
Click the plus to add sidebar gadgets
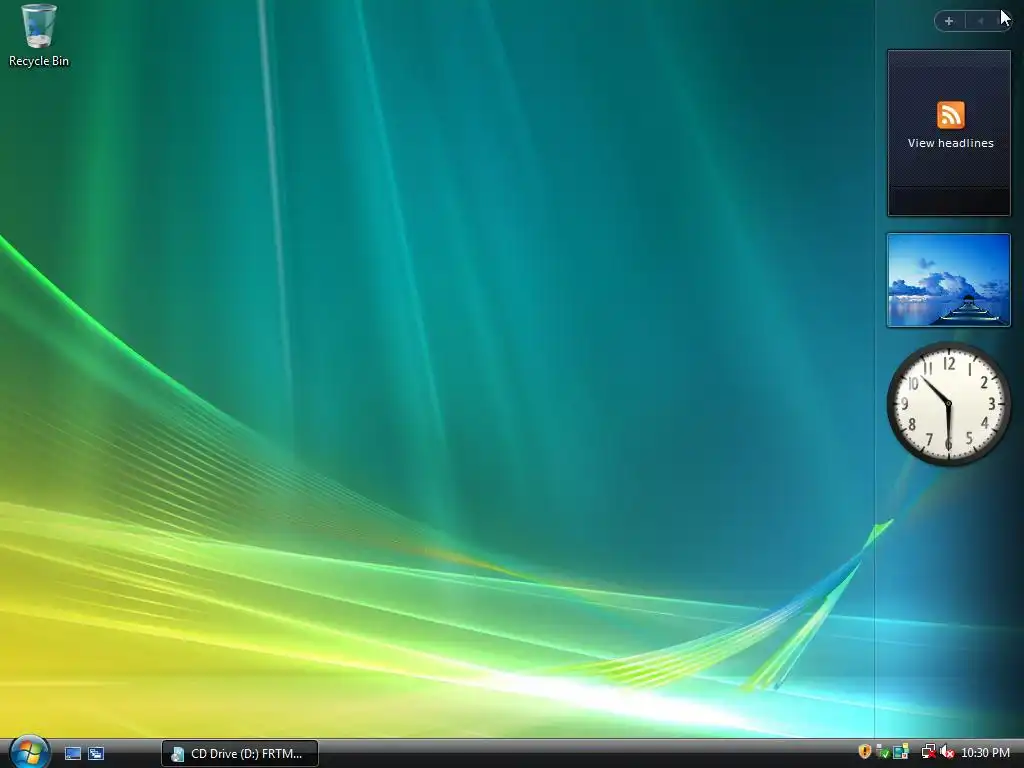[949, 21]
